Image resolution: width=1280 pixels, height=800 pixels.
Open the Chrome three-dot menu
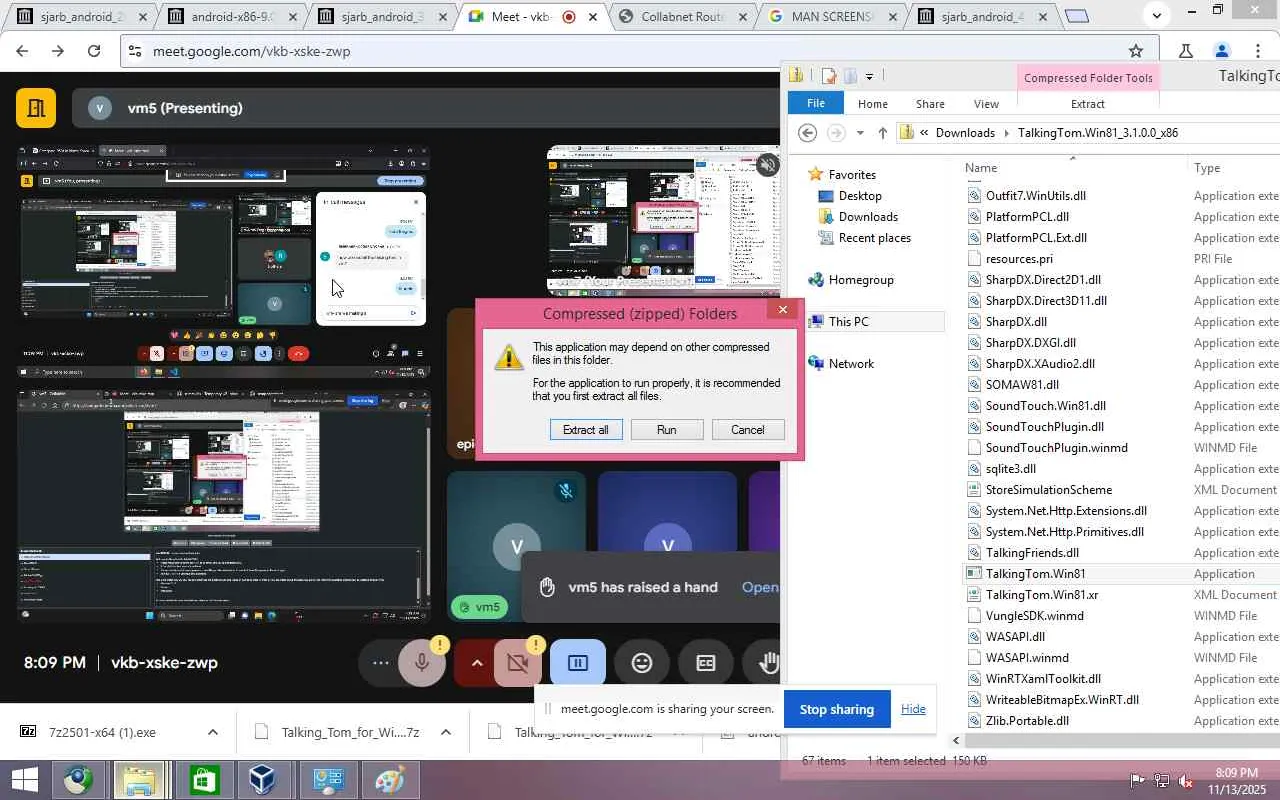[x=1258, y=51]
